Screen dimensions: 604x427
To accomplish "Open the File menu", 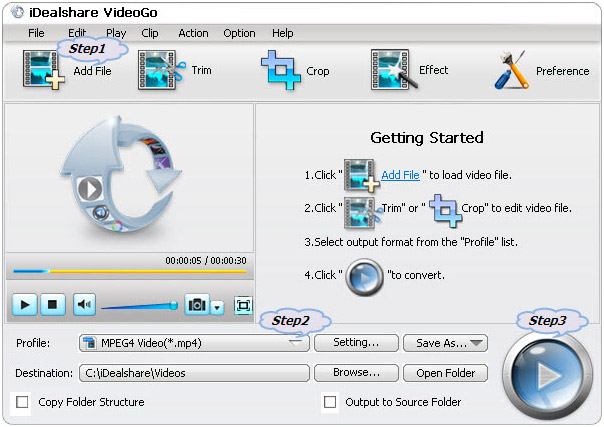I will click(x=36, y=33).
